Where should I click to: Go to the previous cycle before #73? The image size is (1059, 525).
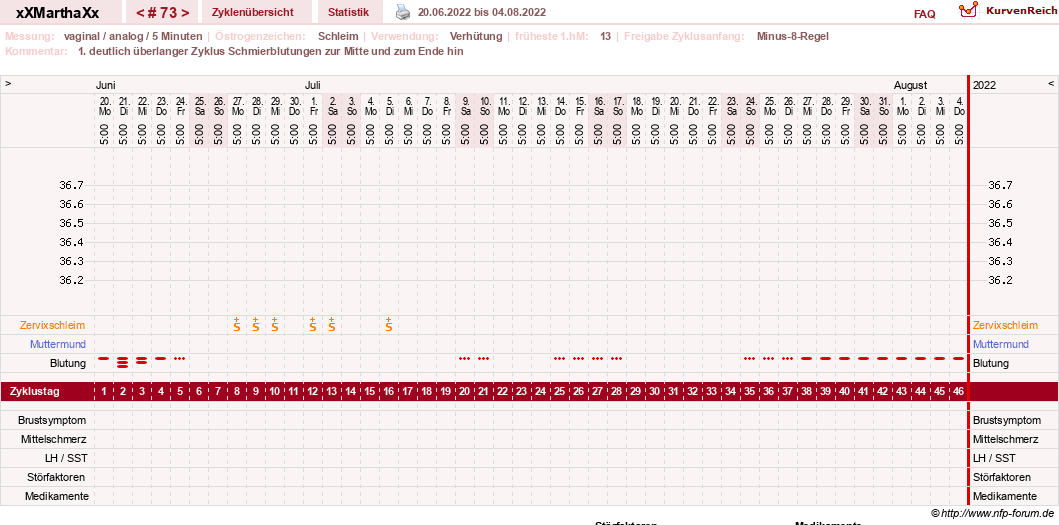(x=140, y=12)
